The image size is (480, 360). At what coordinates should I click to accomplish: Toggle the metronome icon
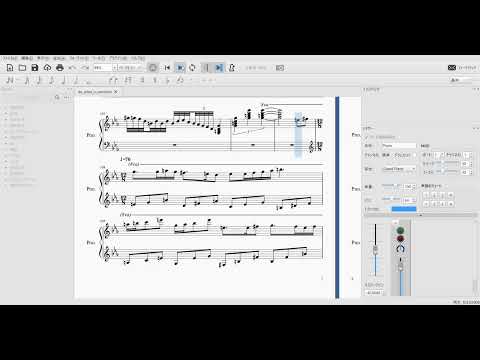point(232,68)
